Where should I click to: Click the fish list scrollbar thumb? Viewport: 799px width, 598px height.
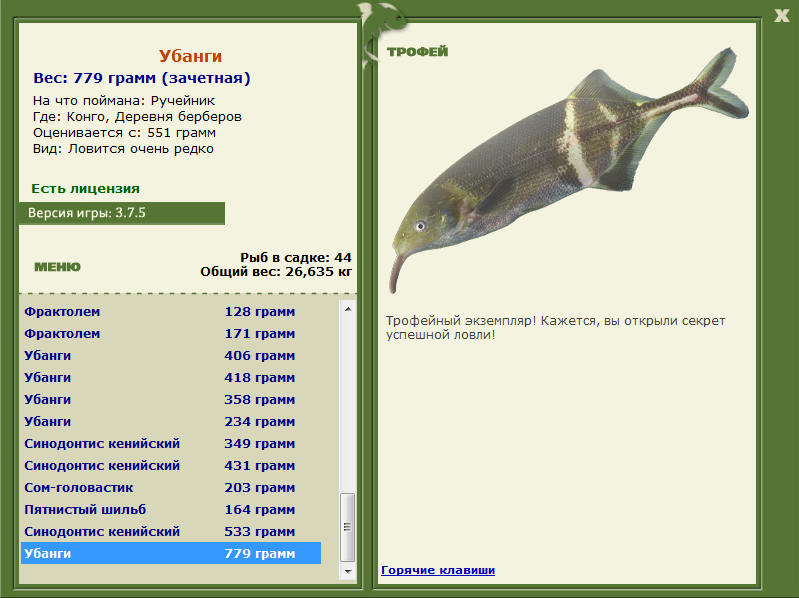pyautogui.click(x=348, y=527)
